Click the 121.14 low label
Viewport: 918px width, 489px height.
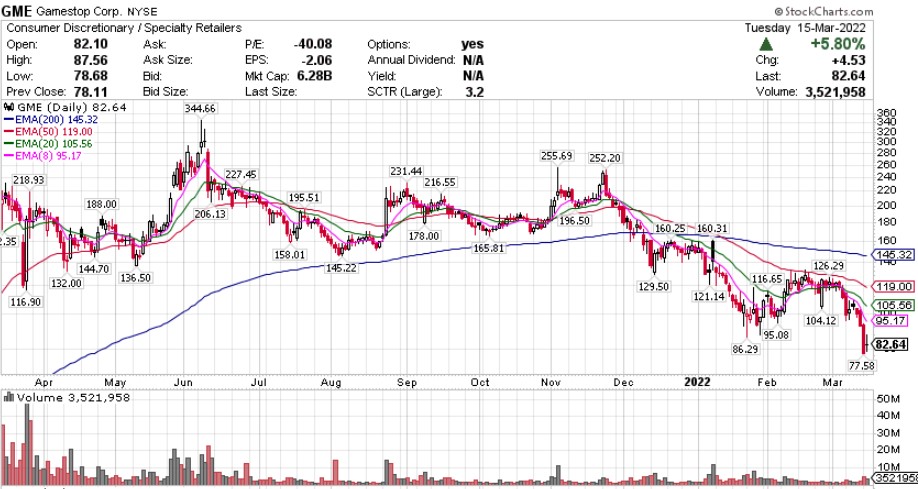(708, 296)
